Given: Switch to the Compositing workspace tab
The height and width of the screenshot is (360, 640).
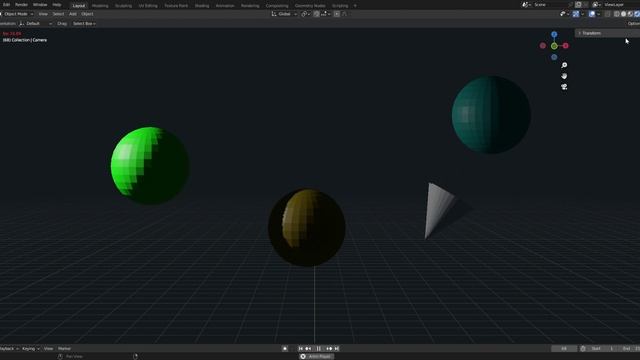Looking at the screenshot, I should 277,6.
